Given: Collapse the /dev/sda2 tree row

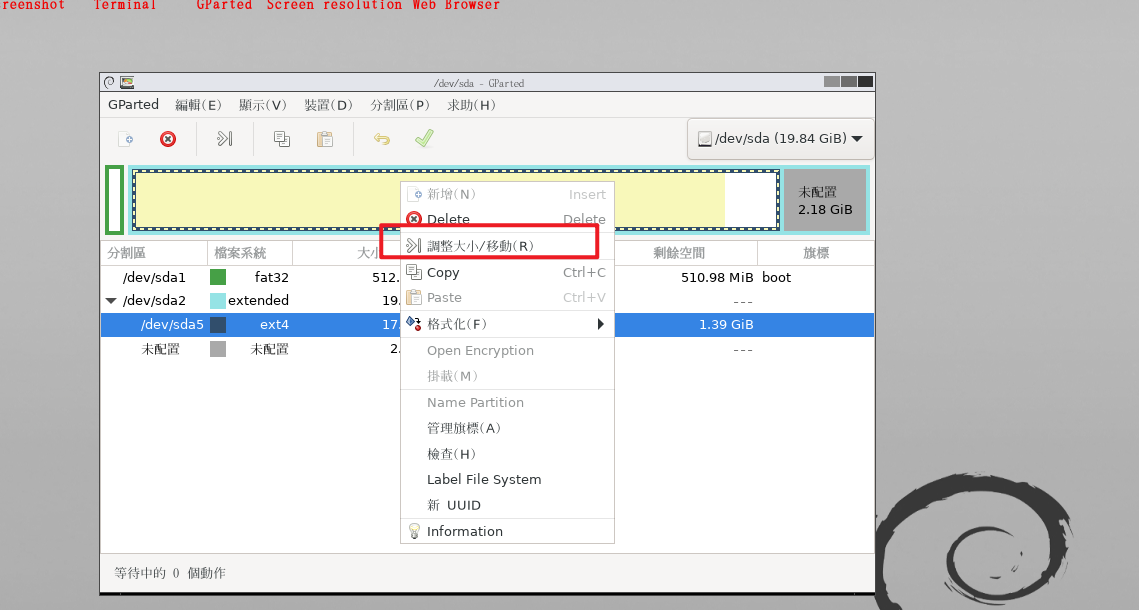Looking at the screenshot, I should [111, 301].
